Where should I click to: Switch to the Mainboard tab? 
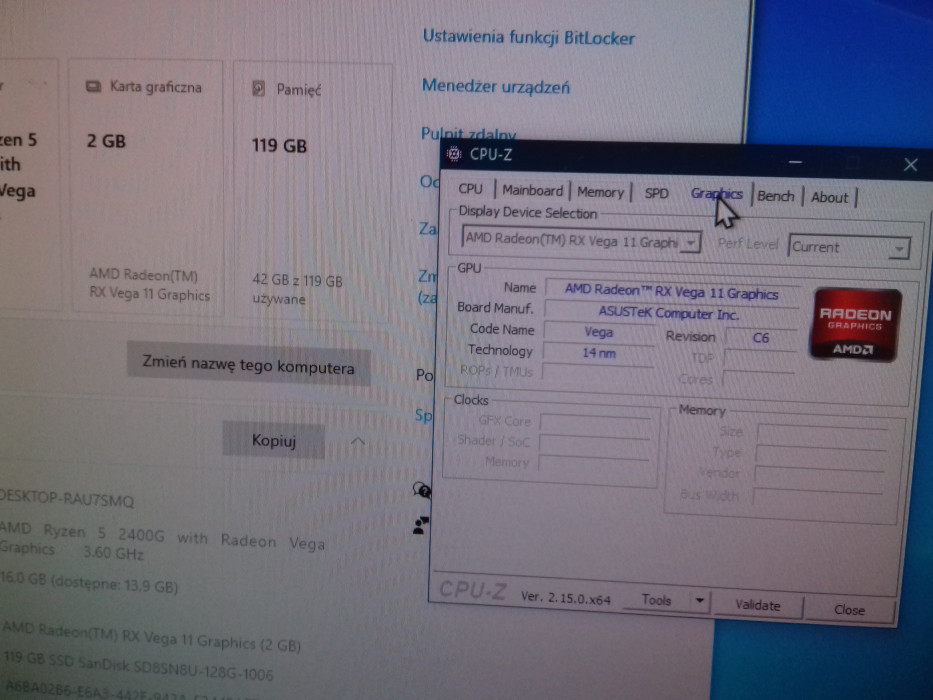[x=533, y=190]
